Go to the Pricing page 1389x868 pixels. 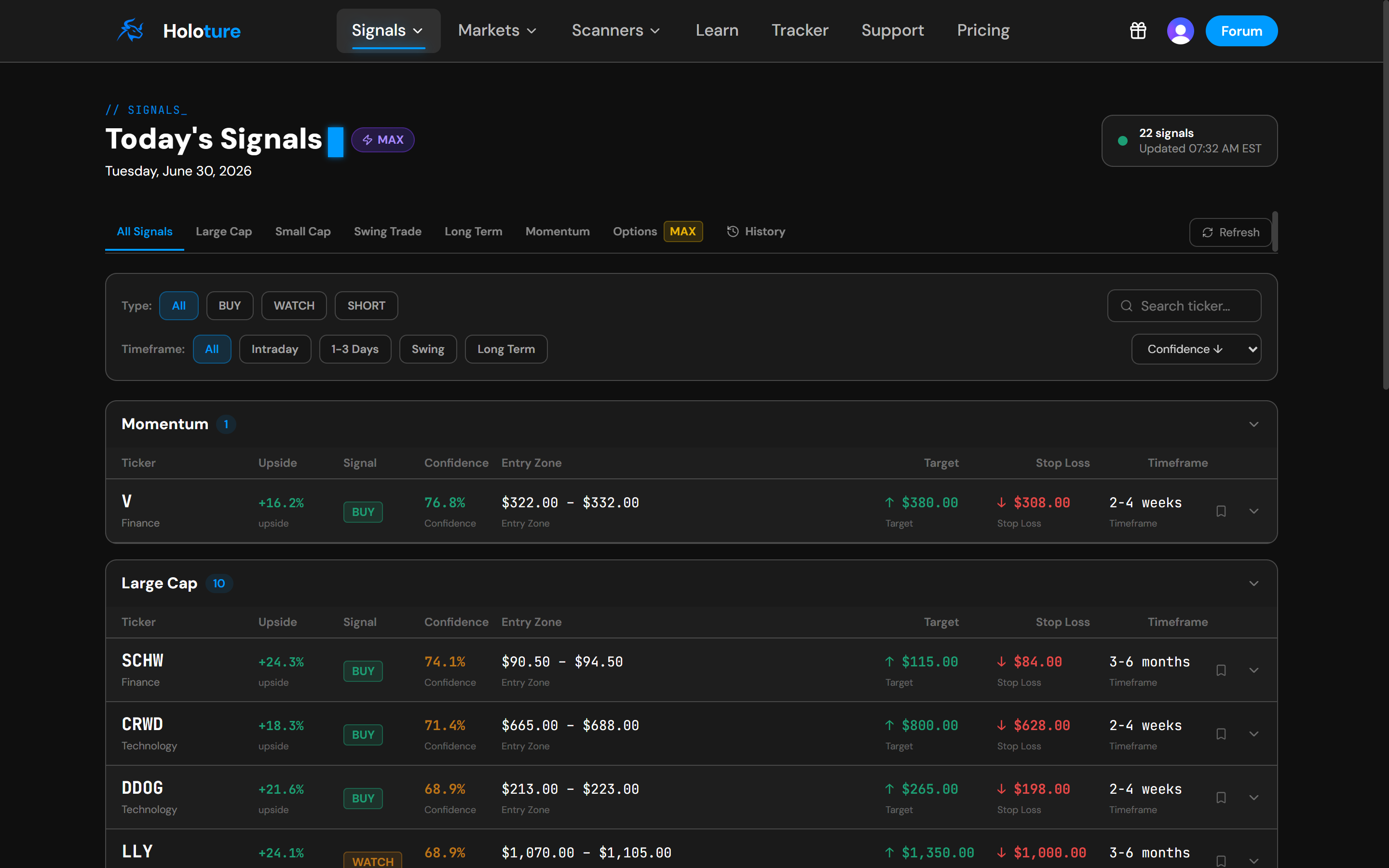[x=982, y=30]
